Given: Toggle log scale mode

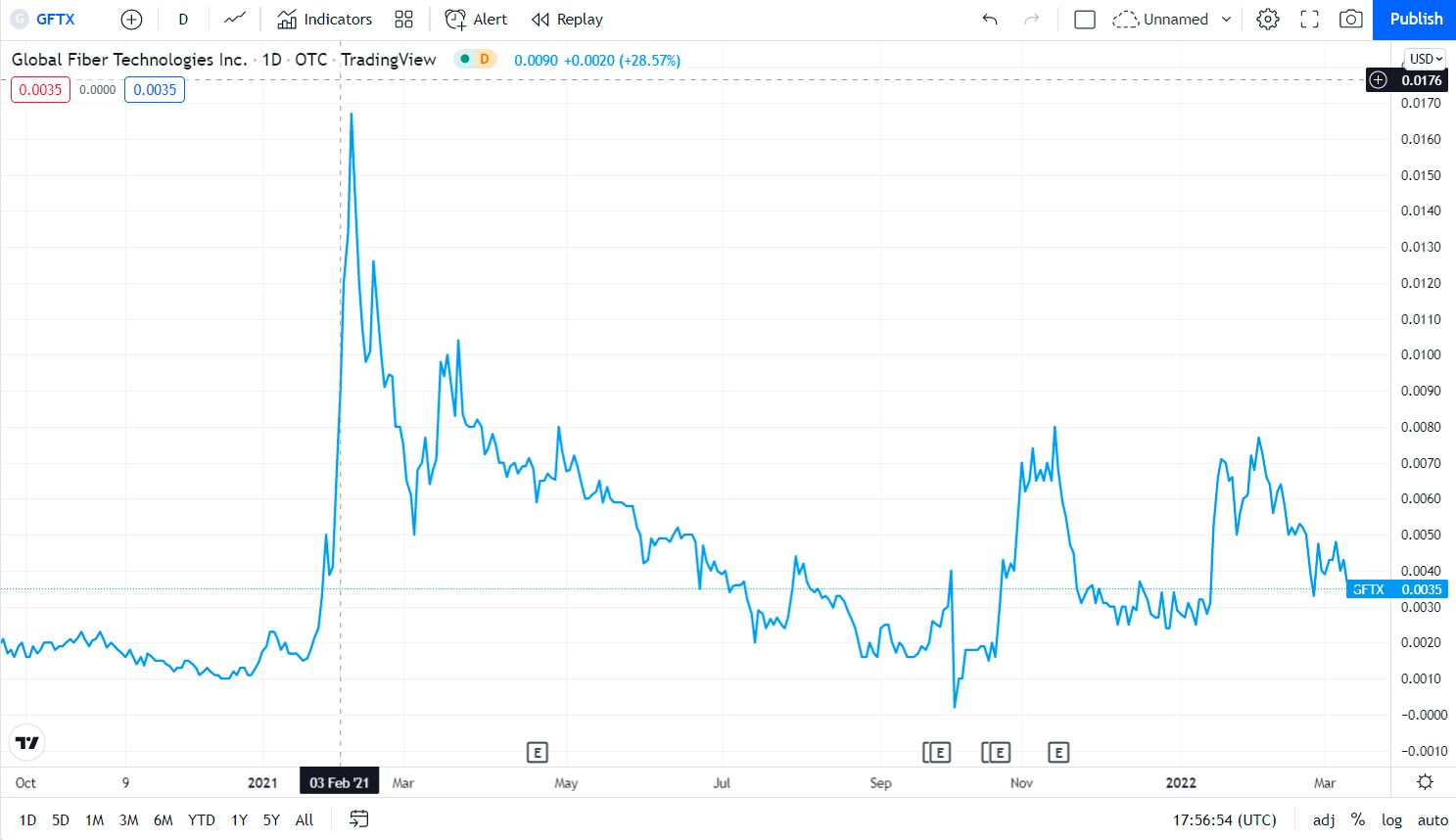Looking at the screenshot, I should click(x=1391, y=820).
